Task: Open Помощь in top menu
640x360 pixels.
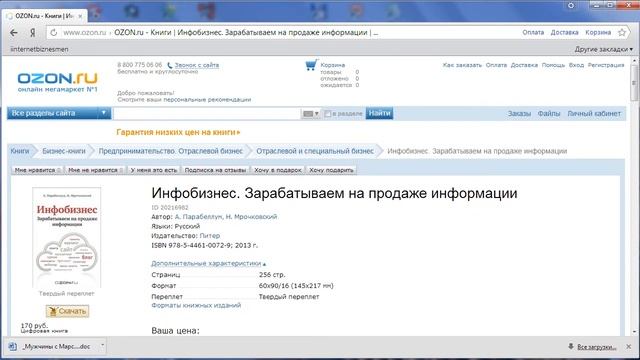Action: pyautogui.click(x=553, y=65)
